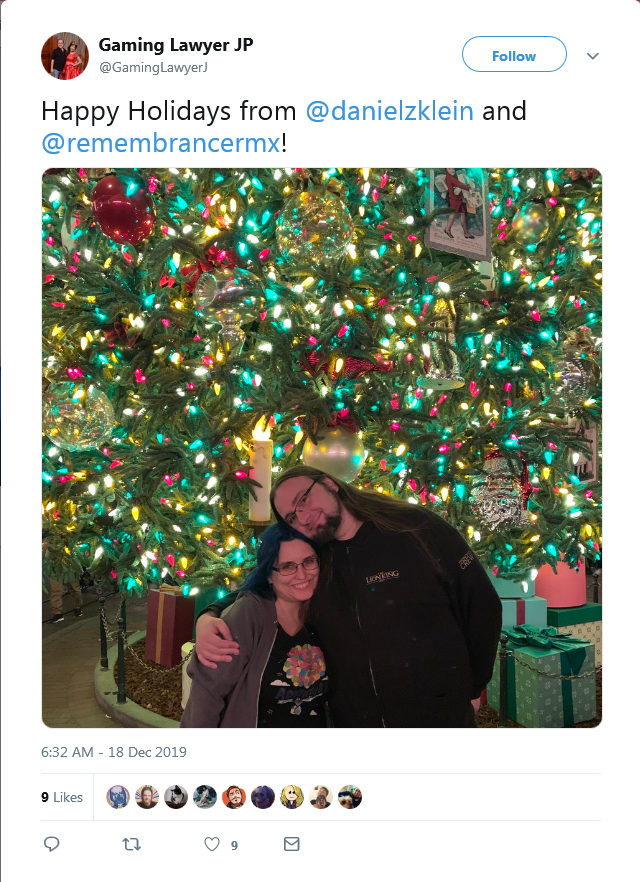The width and height of the screenshot is (640, 882).
Task: Share tweet via direct message envelope icon
Action: tap(291, 844)
